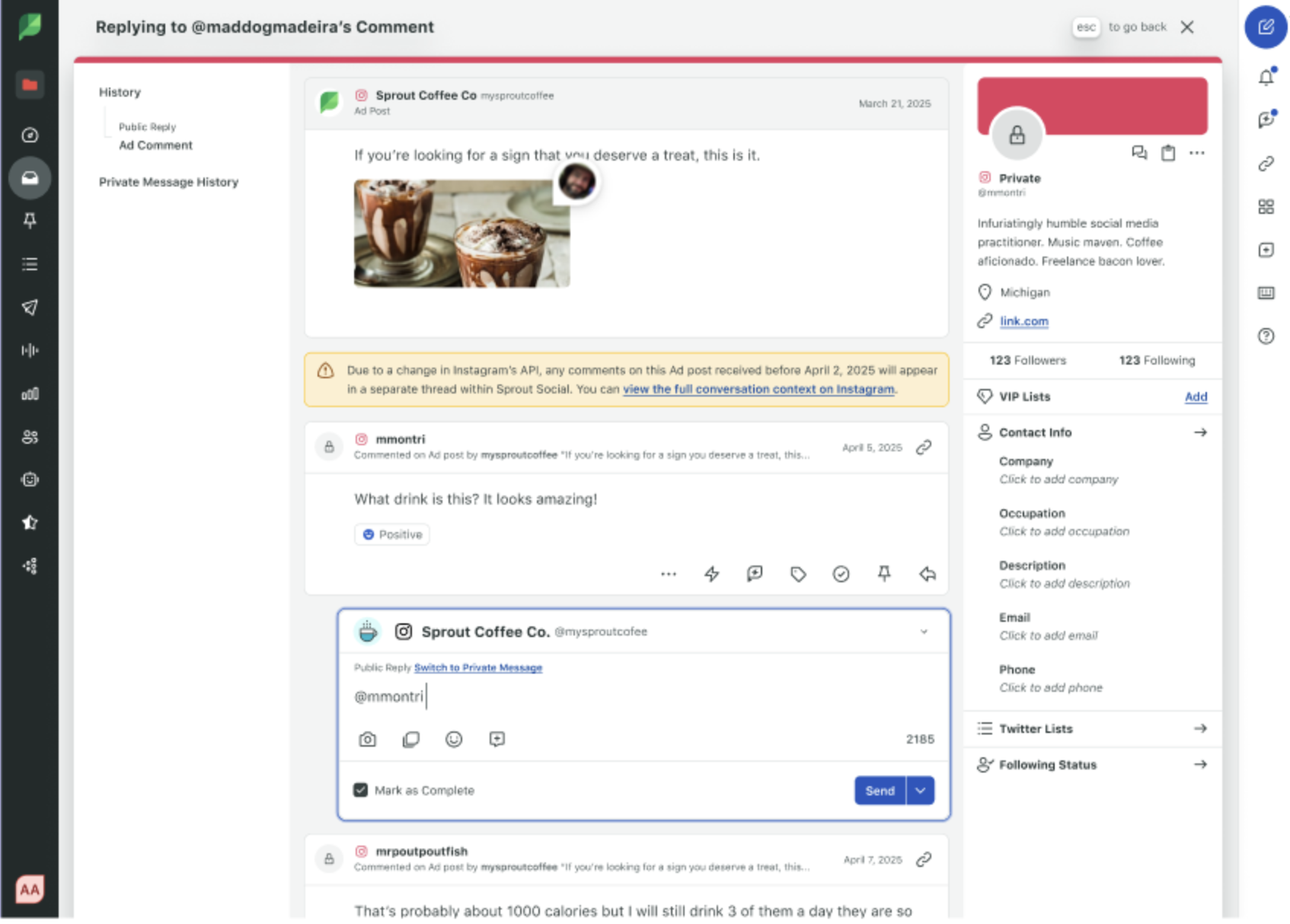The height and width of the screenshot is (924, 1290).
Task: Open the AA user avatar
Action: click(30, 889)
